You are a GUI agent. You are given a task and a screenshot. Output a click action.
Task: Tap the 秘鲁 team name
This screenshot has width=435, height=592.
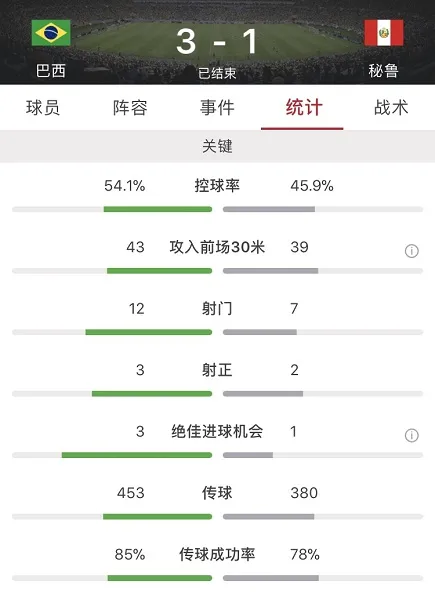(384, 71)
